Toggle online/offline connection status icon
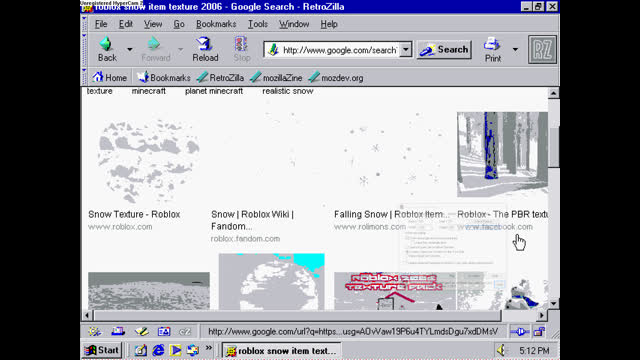640x360 pixels. click(x=520, y=331)
